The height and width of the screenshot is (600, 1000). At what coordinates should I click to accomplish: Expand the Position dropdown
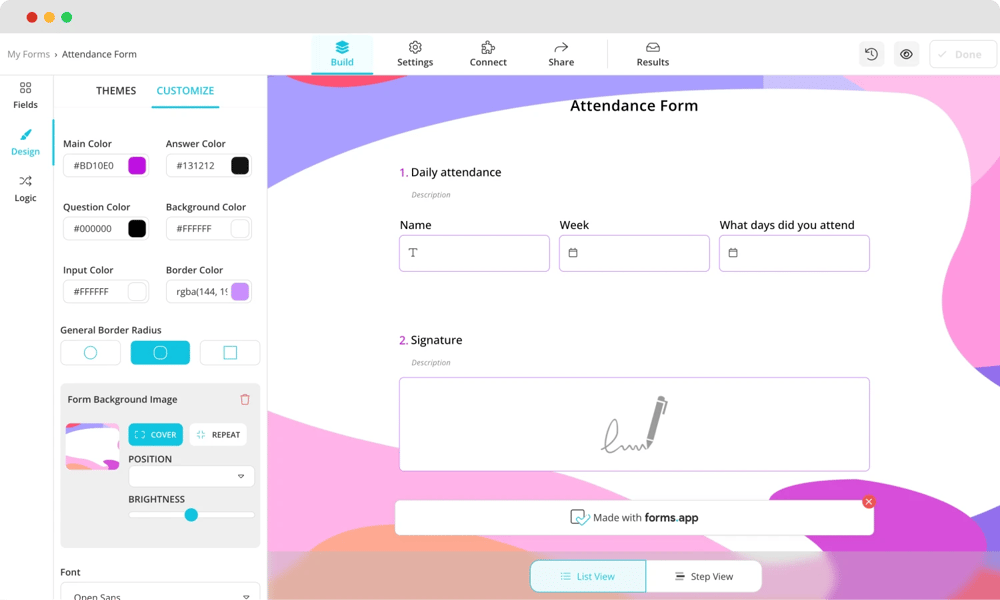tap(191, 477)
